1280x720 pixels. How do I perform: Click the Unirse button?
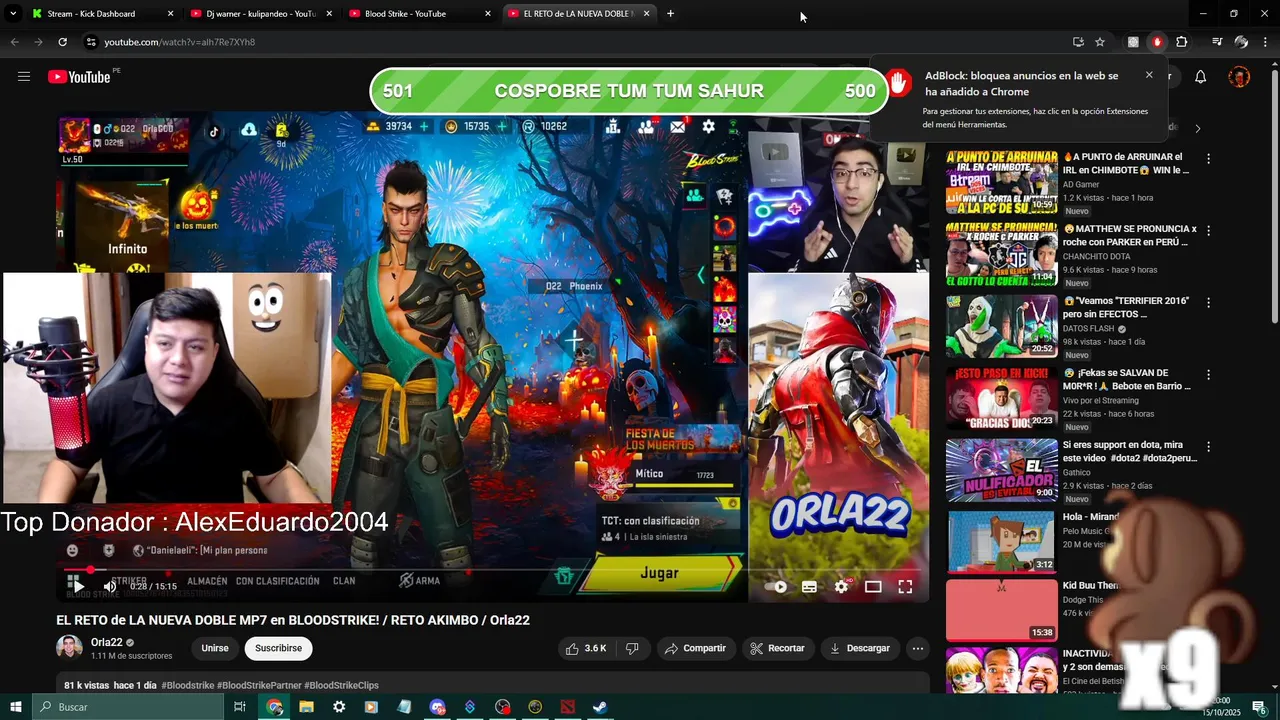[215, 648]
